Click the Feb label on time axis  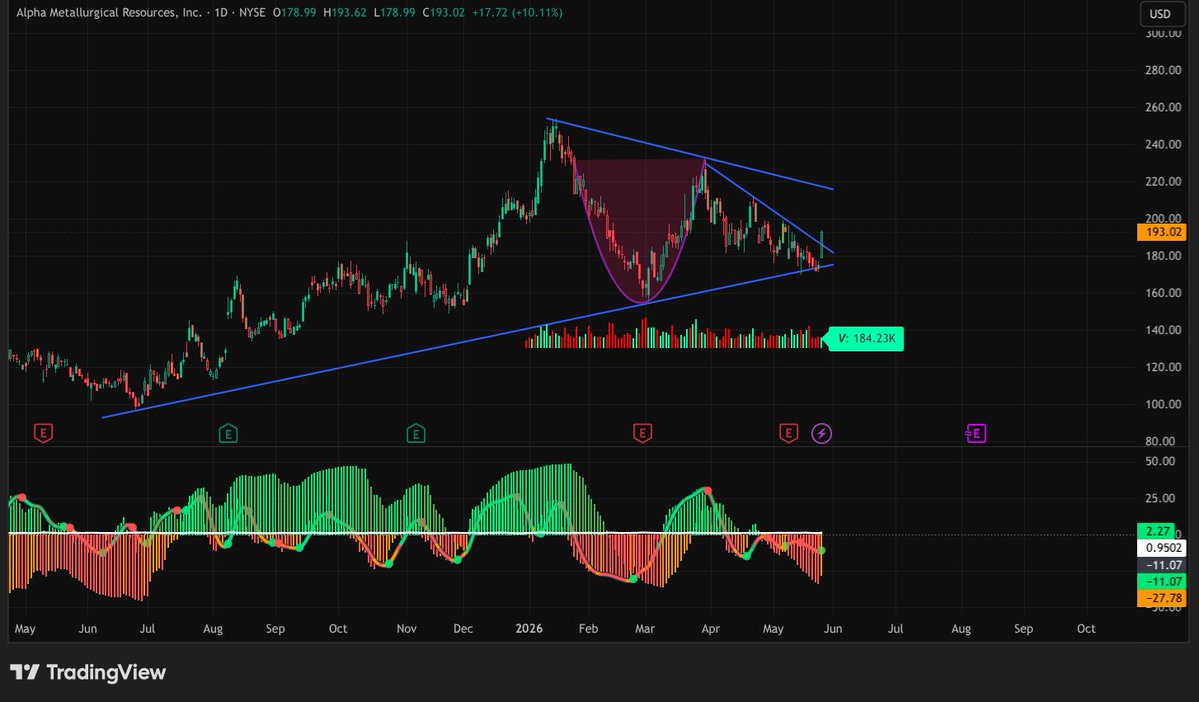click(x=588, y=629)
